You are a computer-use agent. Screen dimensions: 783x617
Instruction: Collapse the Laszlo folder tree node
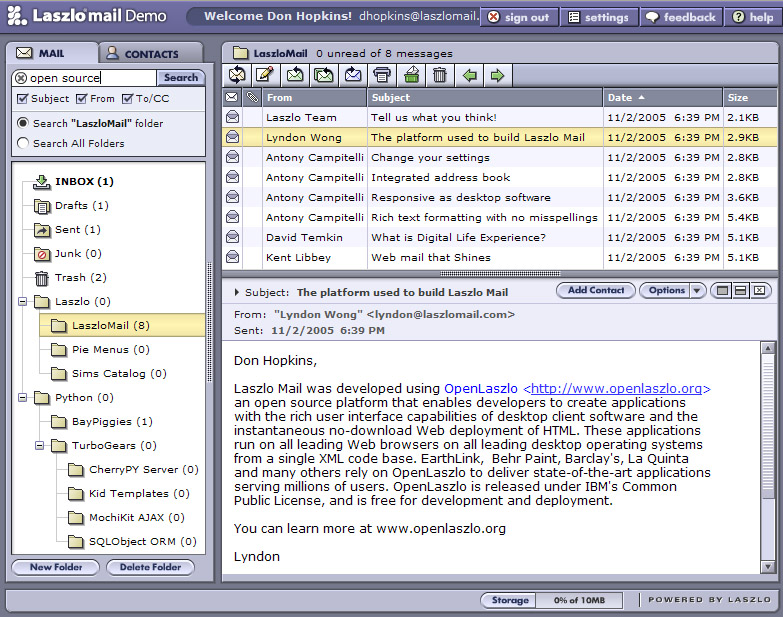click(22, 302)
